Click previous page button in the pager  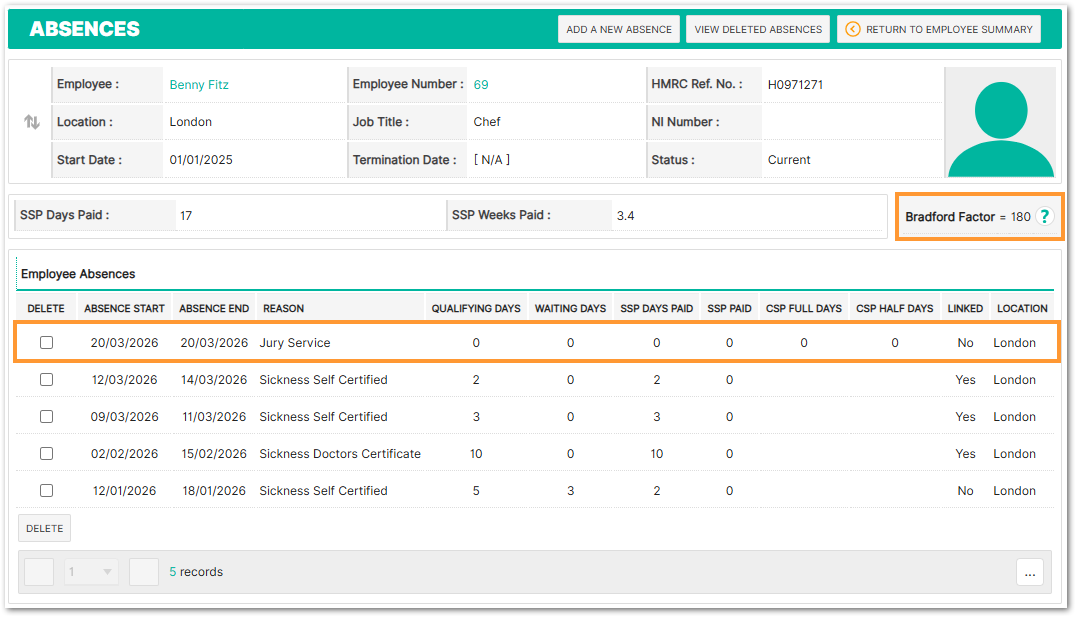coord(39,572)
